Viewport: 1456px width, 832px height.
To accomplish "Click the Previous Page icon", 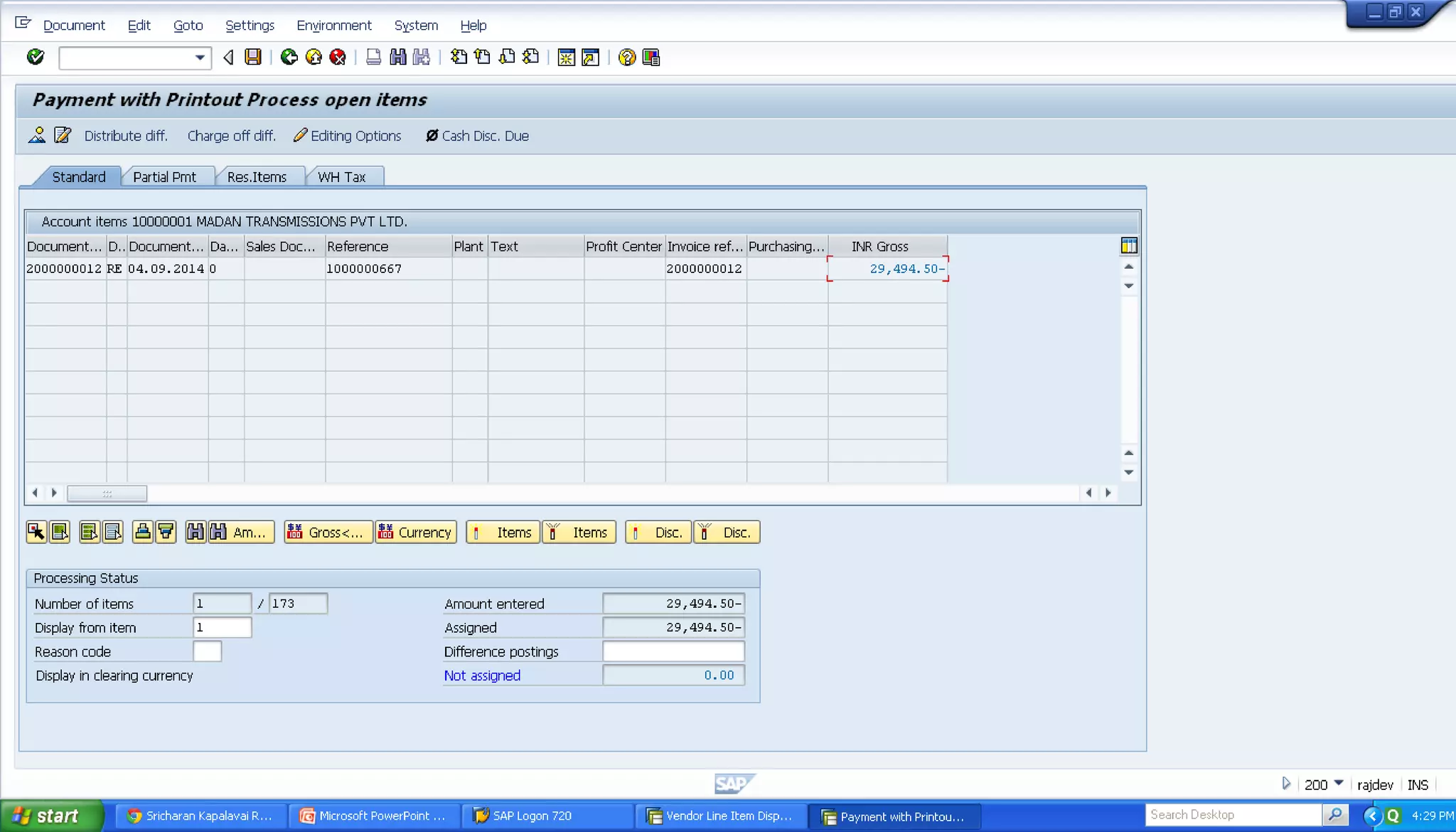I will point(483,57).
